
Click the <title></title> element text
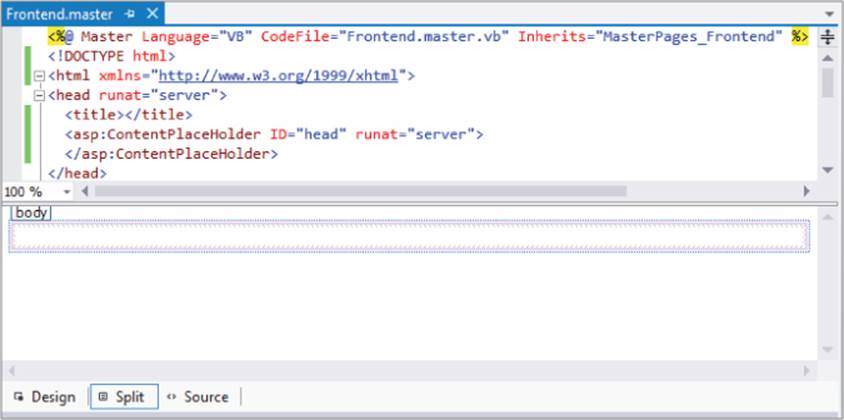tap(129, 115)
